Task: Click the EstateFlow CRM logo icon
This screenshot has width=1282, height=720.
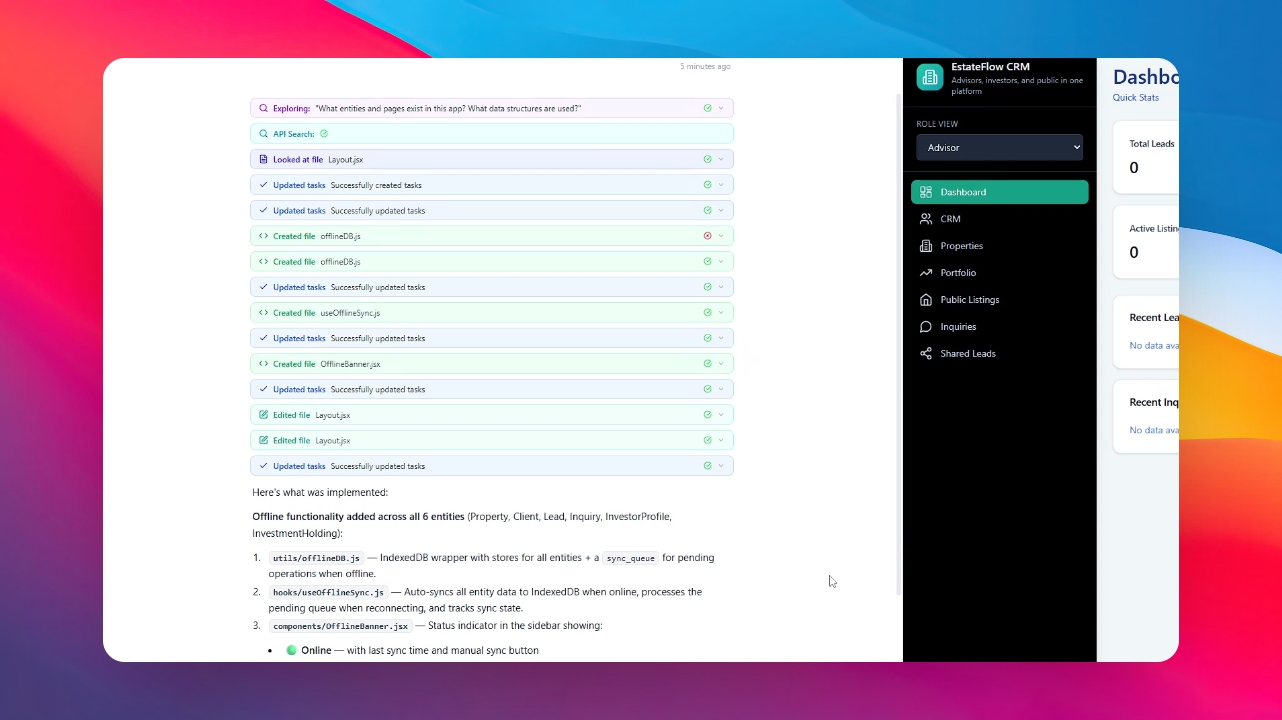Action: pos(930,77)
